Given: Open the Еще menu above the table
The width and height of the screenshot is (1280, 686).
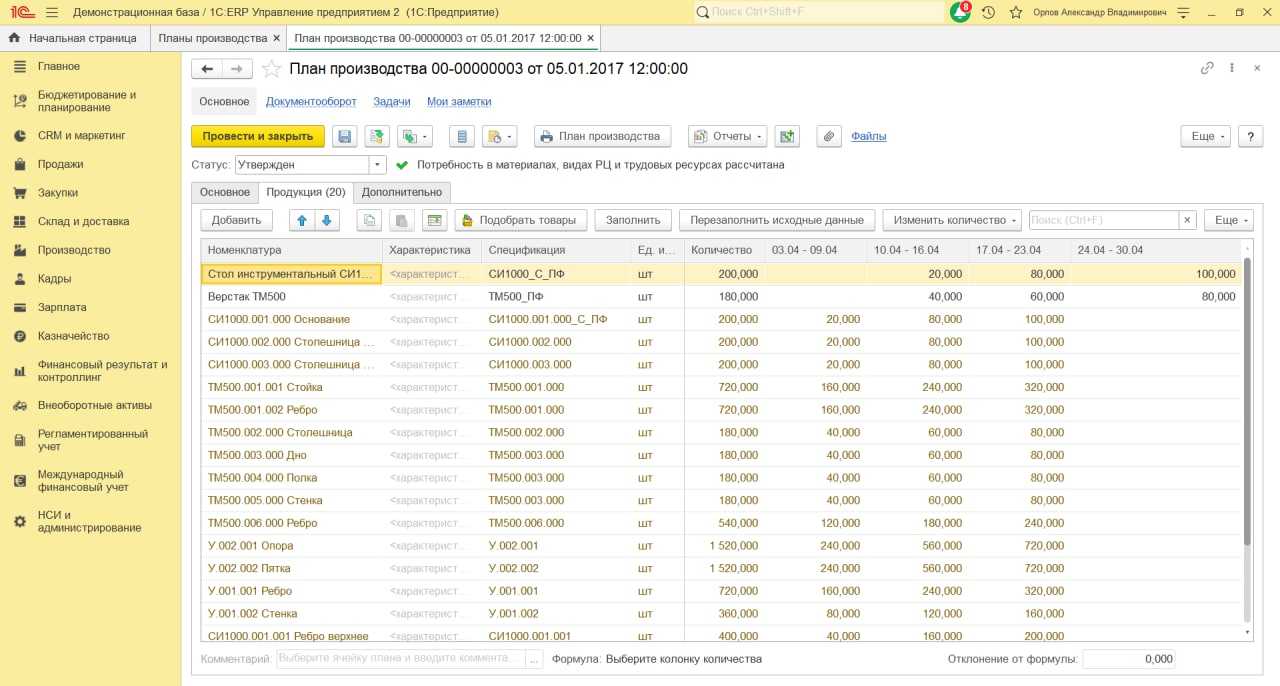Looking at the screenshot, I should [1227, 220].
